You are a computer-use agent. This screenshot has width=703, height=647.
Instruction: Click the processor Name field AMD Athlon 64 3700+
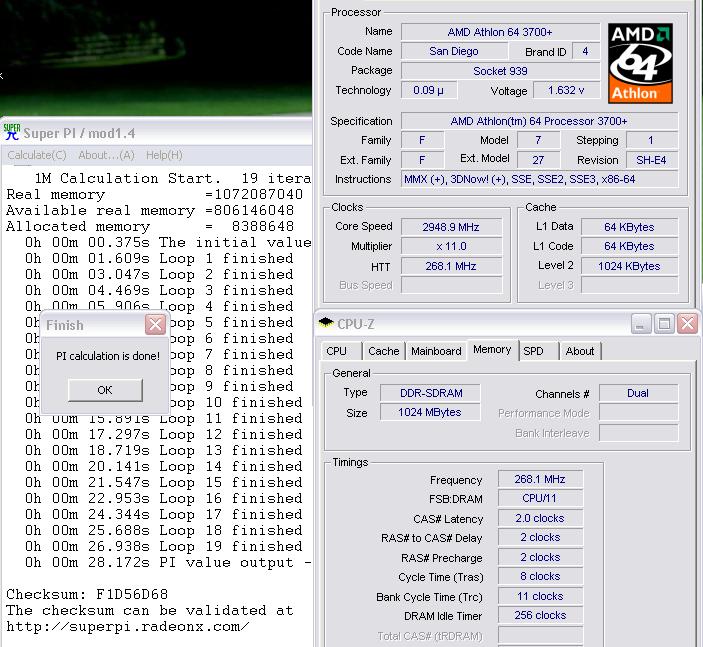pos(500,32)
